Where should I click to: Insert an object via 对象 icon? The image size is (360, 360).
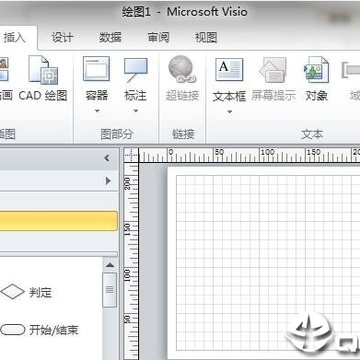[x=316, y=70]
